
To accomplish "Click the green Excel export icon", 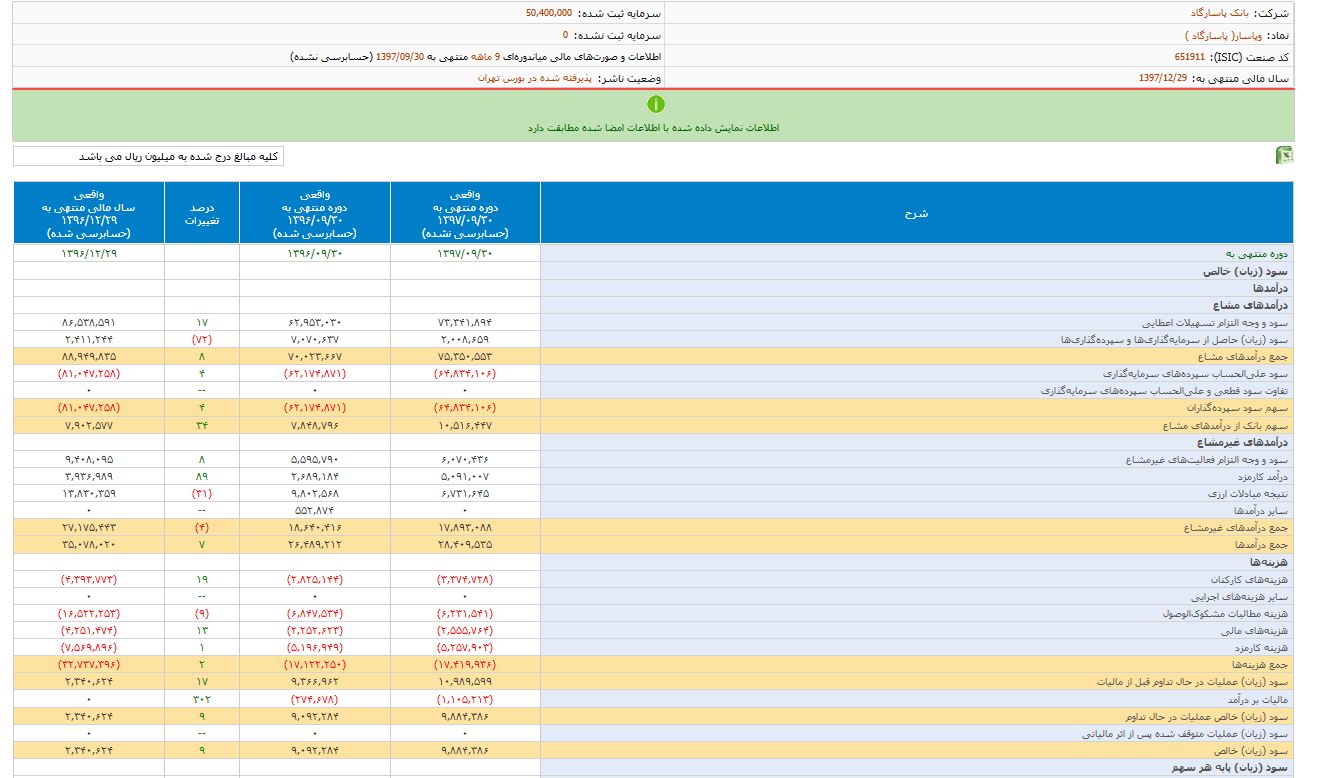I will click(x=1284, y=155).
